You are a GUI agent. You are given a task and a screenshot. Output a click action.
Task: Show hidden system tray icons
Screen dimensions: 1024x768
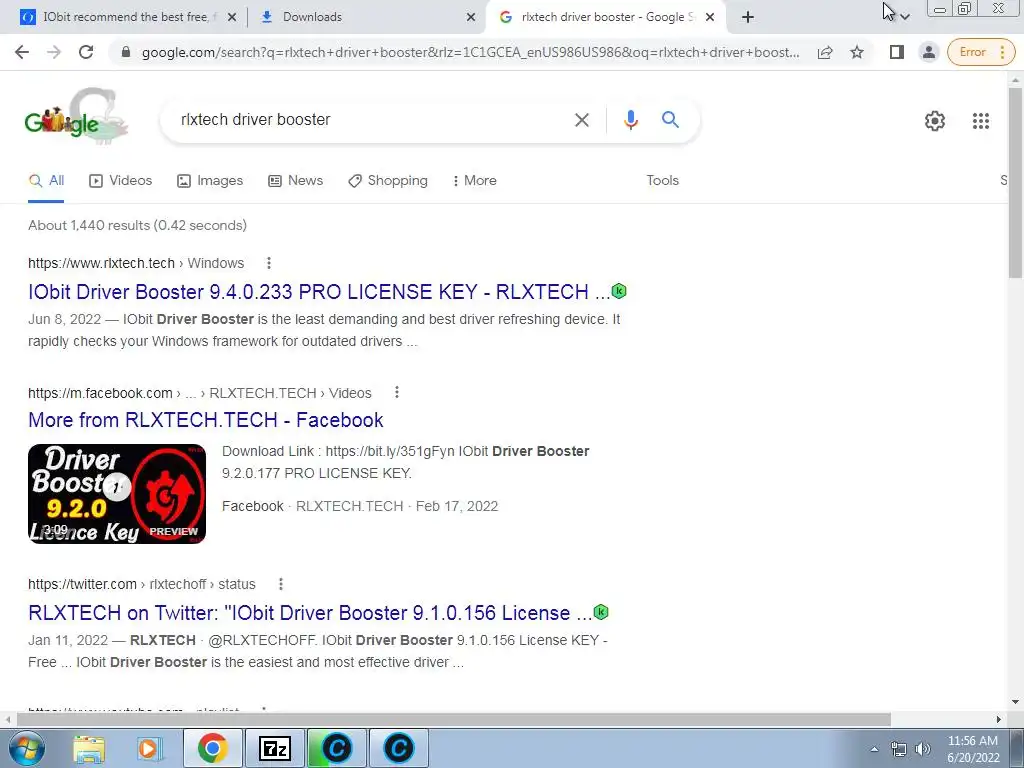pos(874,749)
